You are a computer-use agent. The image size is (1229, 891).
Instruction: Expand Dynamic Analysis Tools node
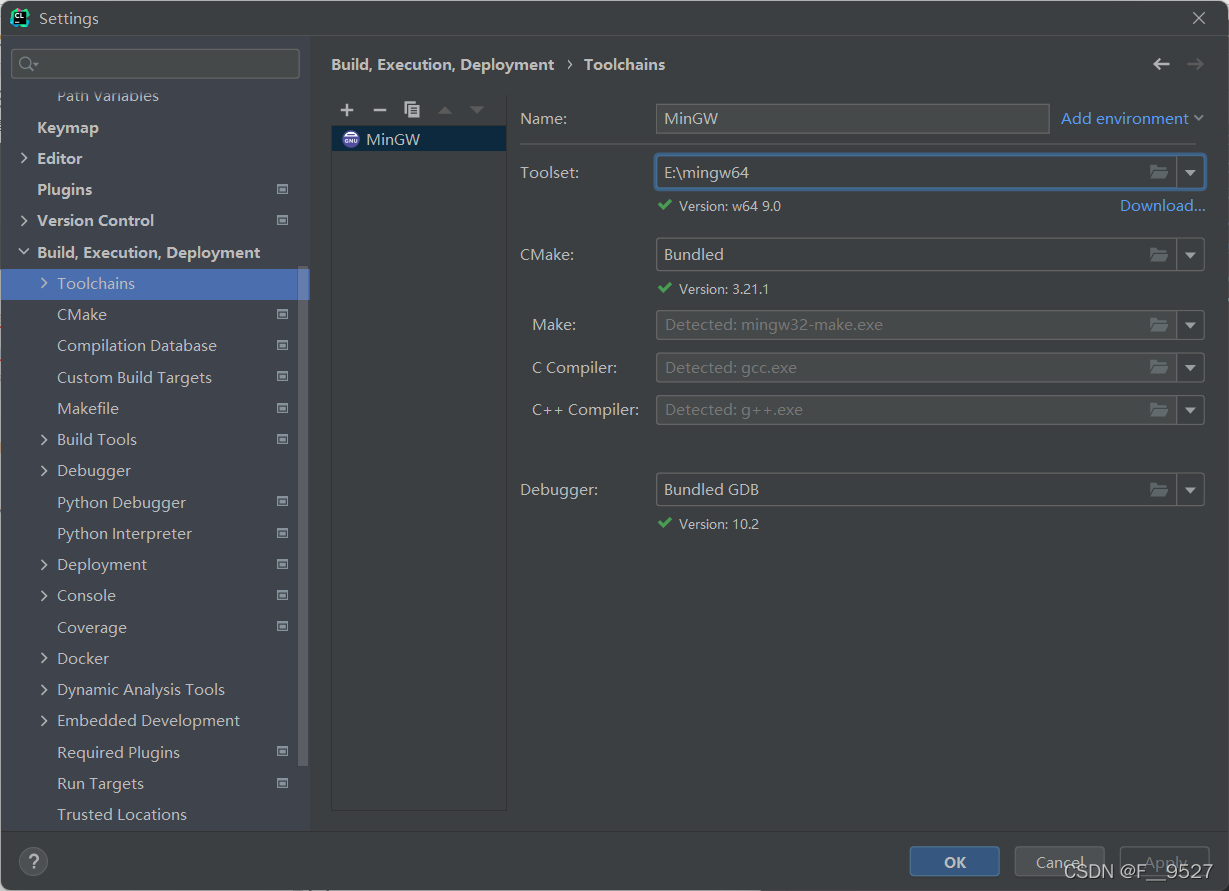pyautogui.click(x=44, y=689)
